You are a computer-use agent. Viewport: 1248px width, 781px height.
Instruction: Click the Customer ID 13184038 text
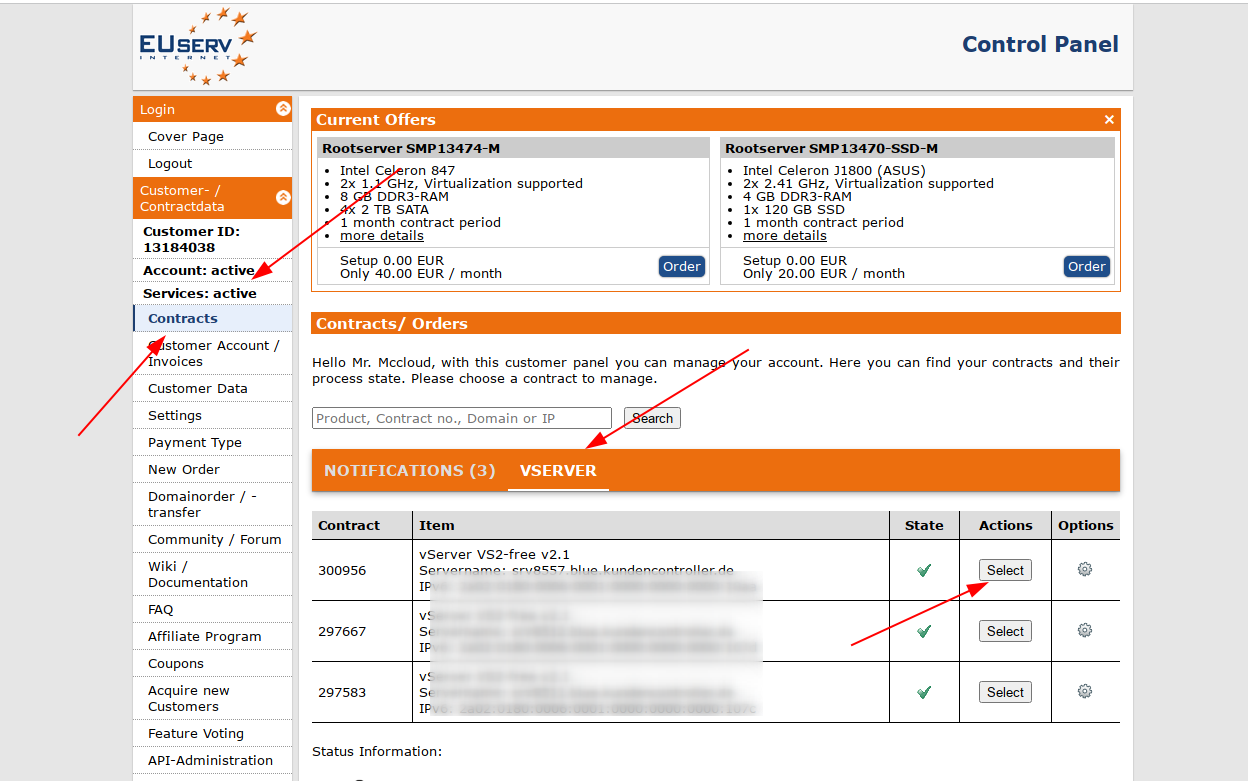(191, 239)
